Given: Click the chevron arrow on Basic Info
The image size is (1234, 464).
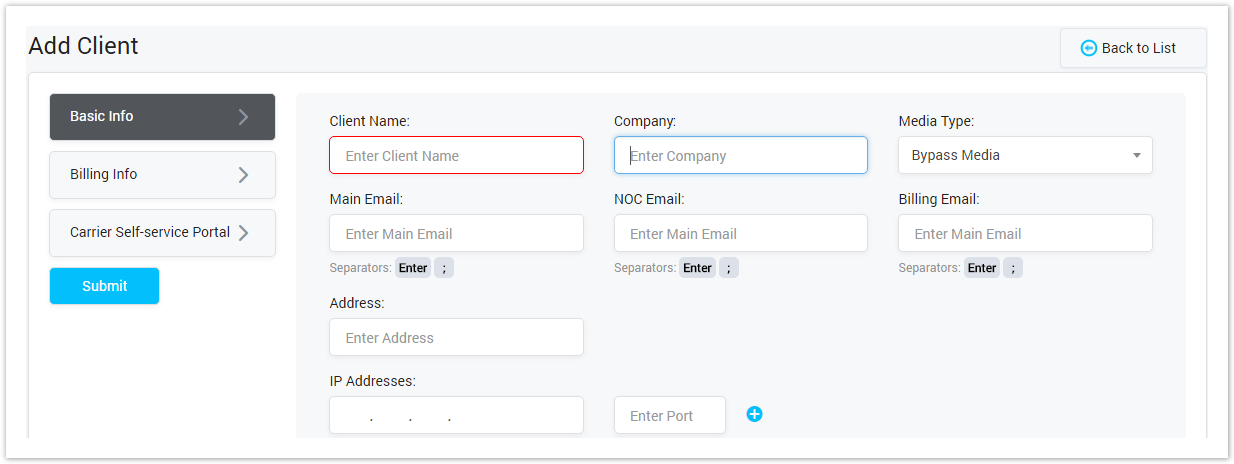Looking at the screenshot, I should [243, 117].
